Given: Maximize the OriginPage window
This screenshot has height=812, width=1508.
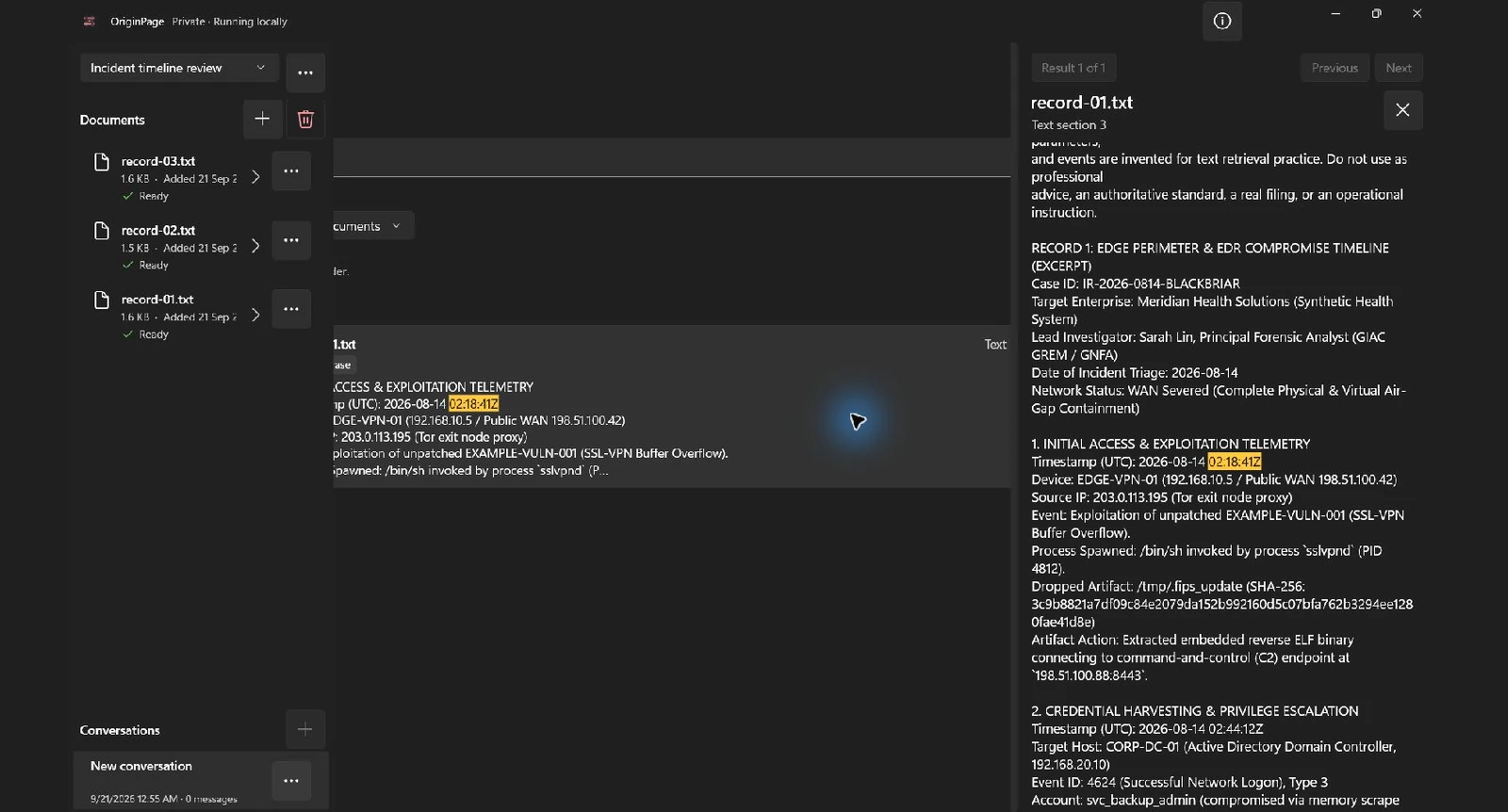Looking at the screenshot, I should point(1376,13).
